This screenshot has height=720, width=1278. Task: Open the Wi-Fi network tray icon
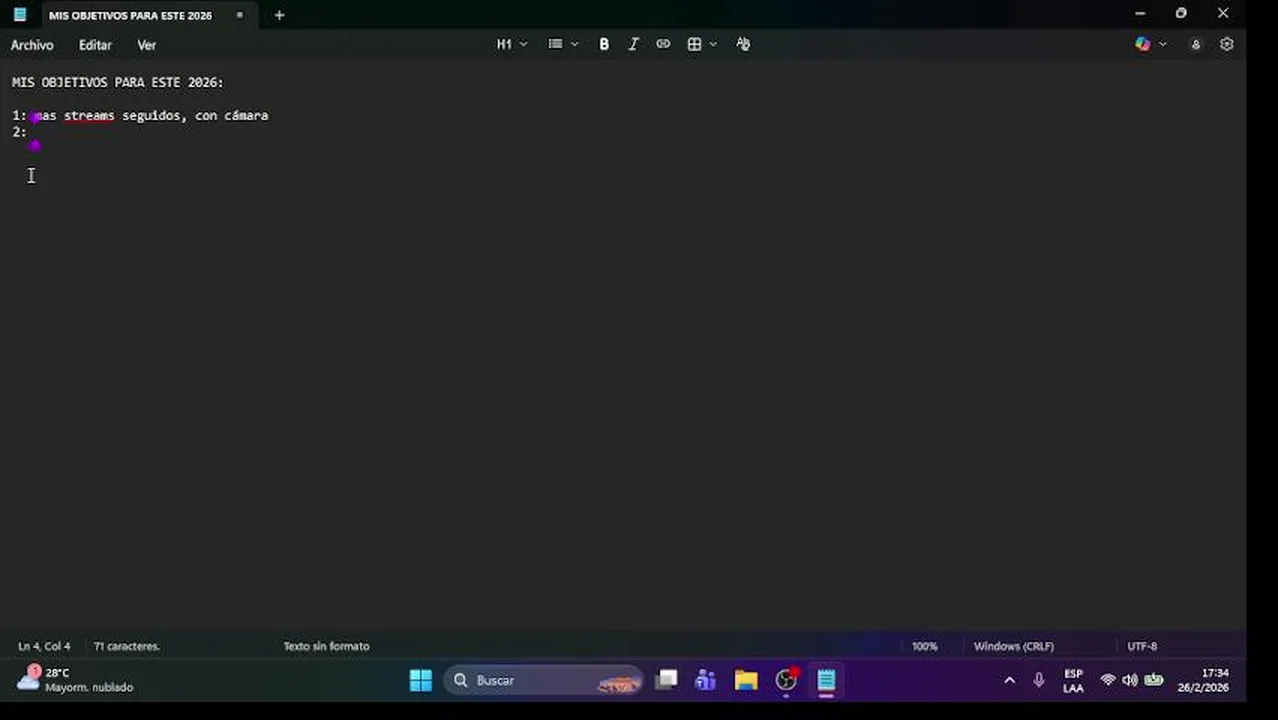click(x=1108, y=681)
